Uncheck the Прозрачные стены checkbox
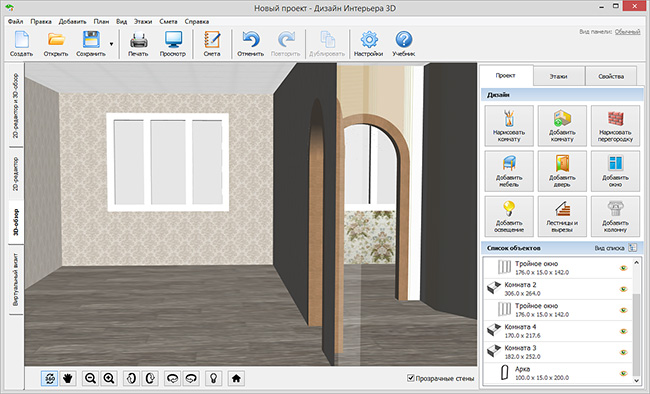Screen dimensions: 650x394 (410, 378)
